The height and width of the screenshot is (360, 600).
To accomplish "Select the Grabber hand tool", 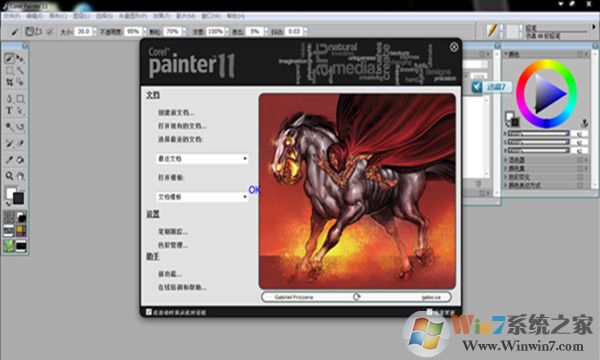I will [20, 176].
